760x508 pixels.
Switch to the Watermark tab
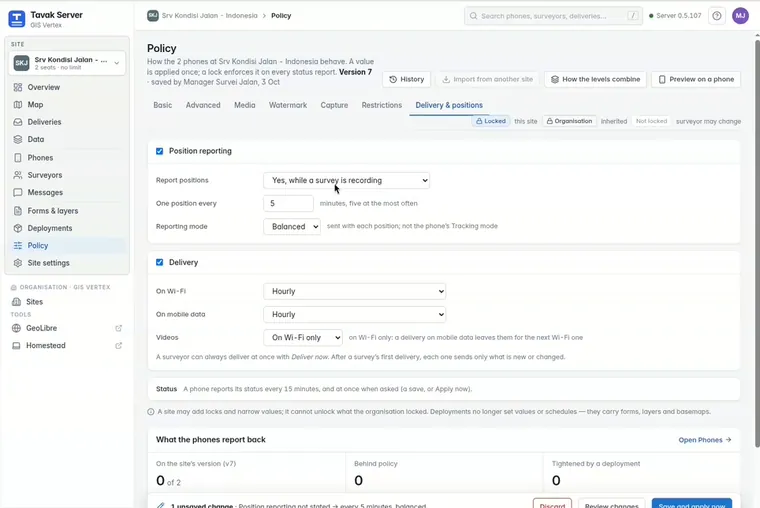coord(288,105)
